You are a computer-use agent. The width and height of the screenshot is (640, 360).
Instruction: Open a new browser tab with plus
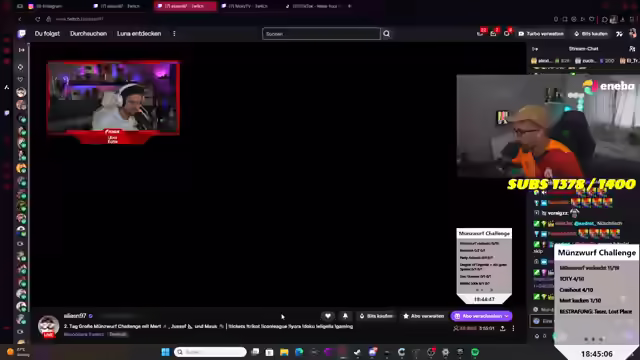[x=349, y=6]
